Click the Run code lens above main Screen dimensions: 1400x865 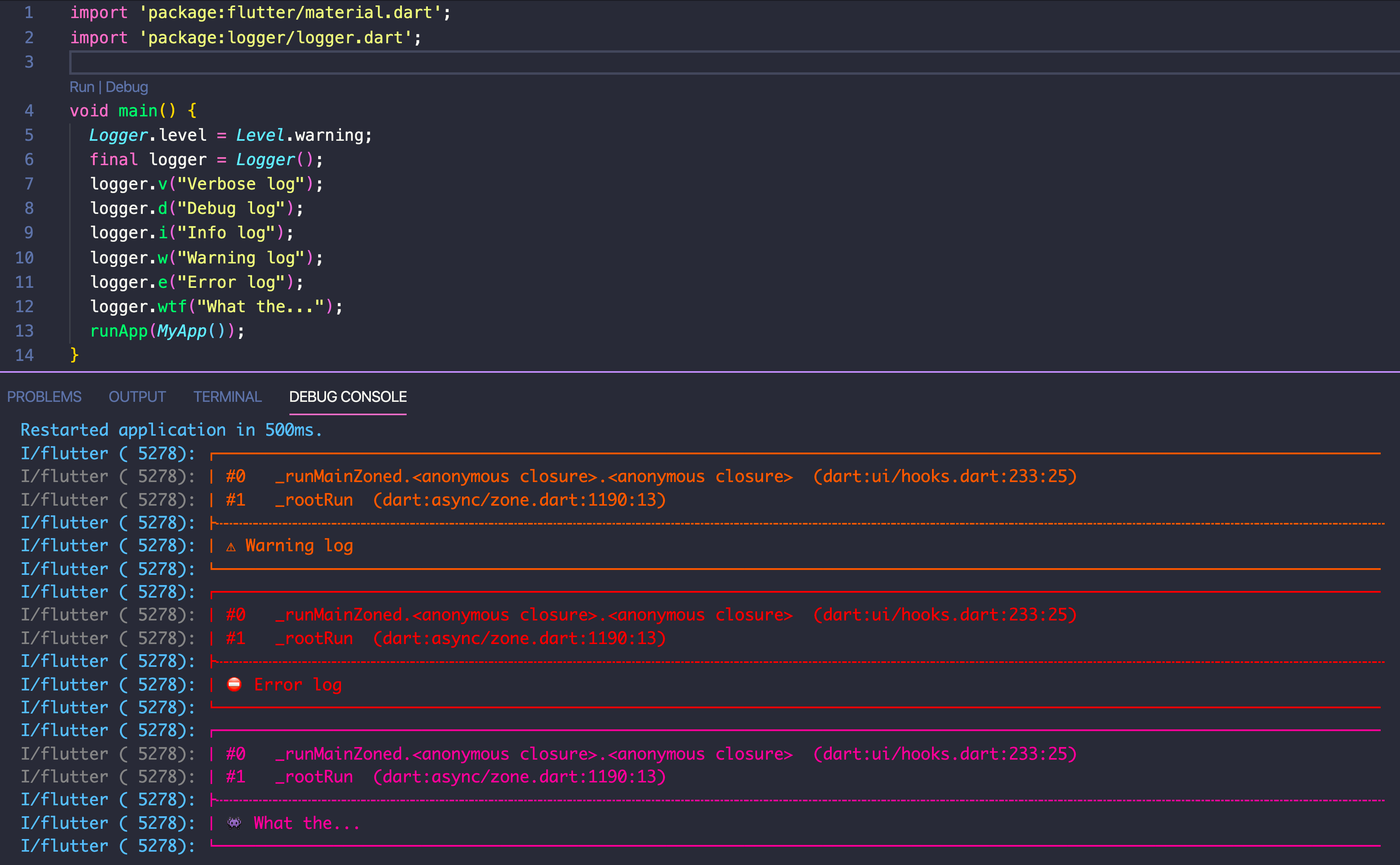click(82, 87)
